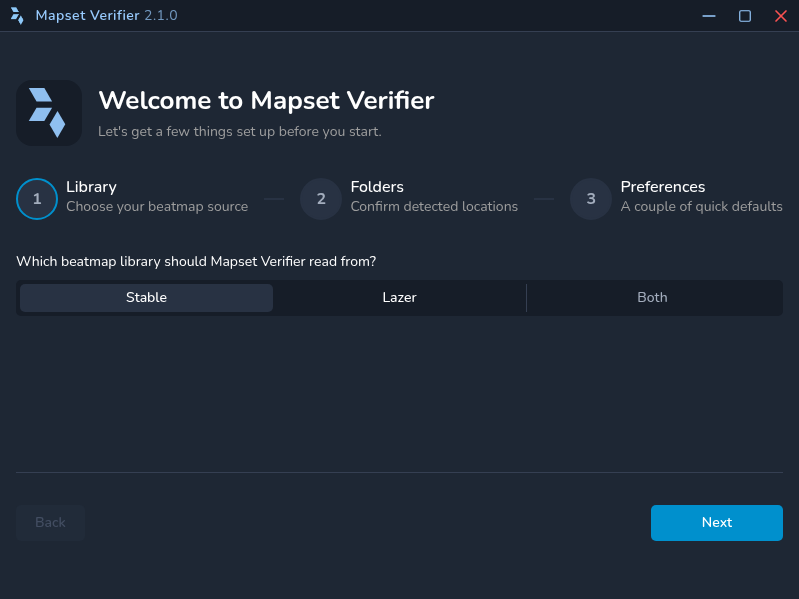Viewport: 799px width, 599px height.
Task: Choose the Lazer library option
Action: click(x=400, y=297)
